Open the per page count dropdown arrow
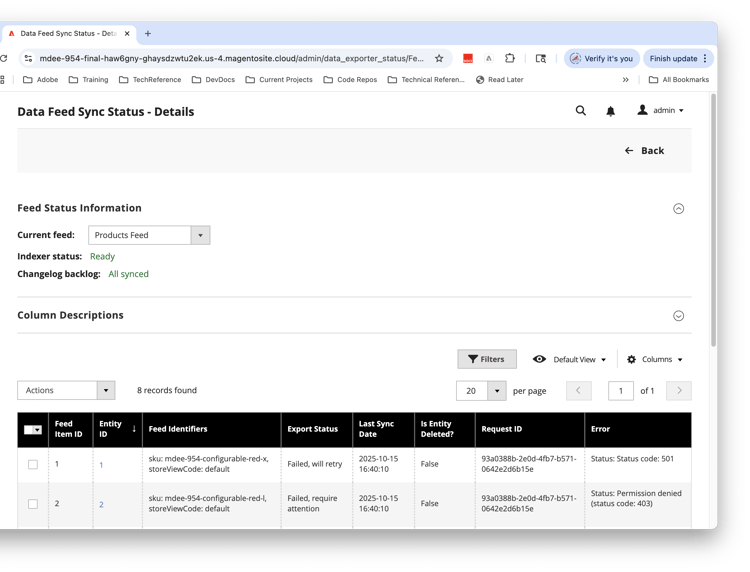The width and height of the screenshot is (750, 572). 497,391
